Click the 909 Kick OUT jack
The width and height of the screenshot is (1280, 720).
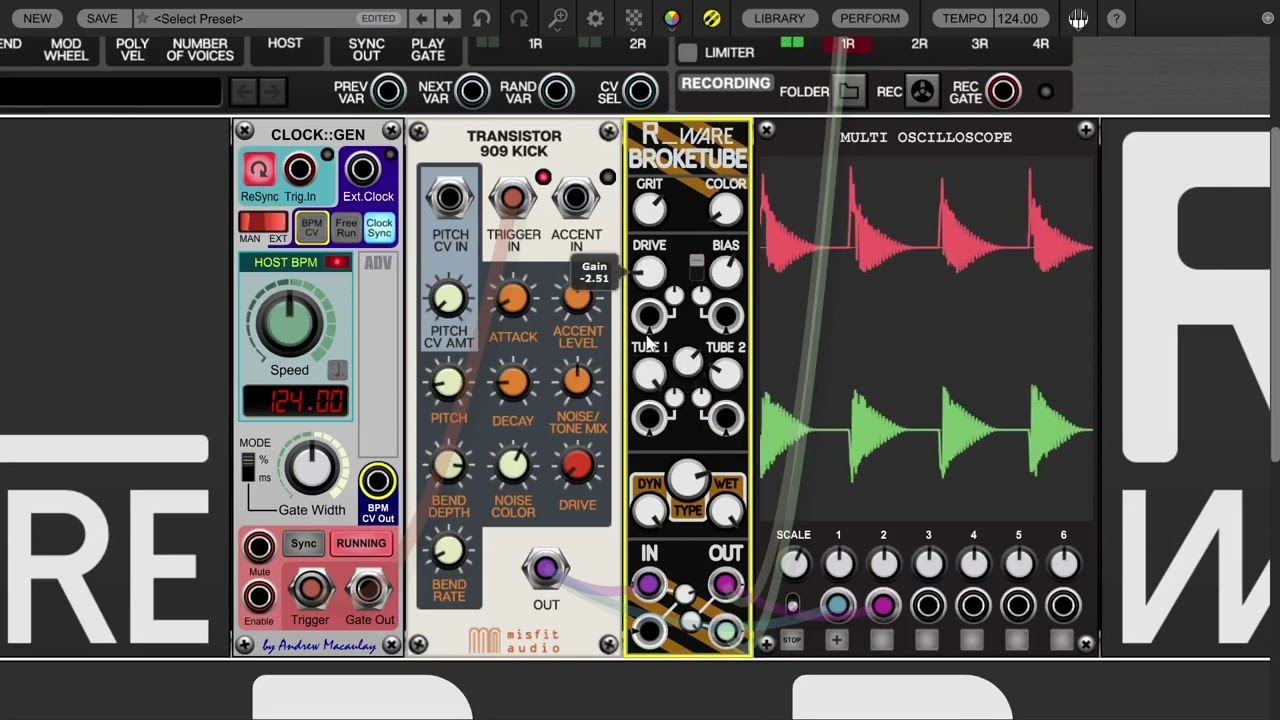coord(545,570)
